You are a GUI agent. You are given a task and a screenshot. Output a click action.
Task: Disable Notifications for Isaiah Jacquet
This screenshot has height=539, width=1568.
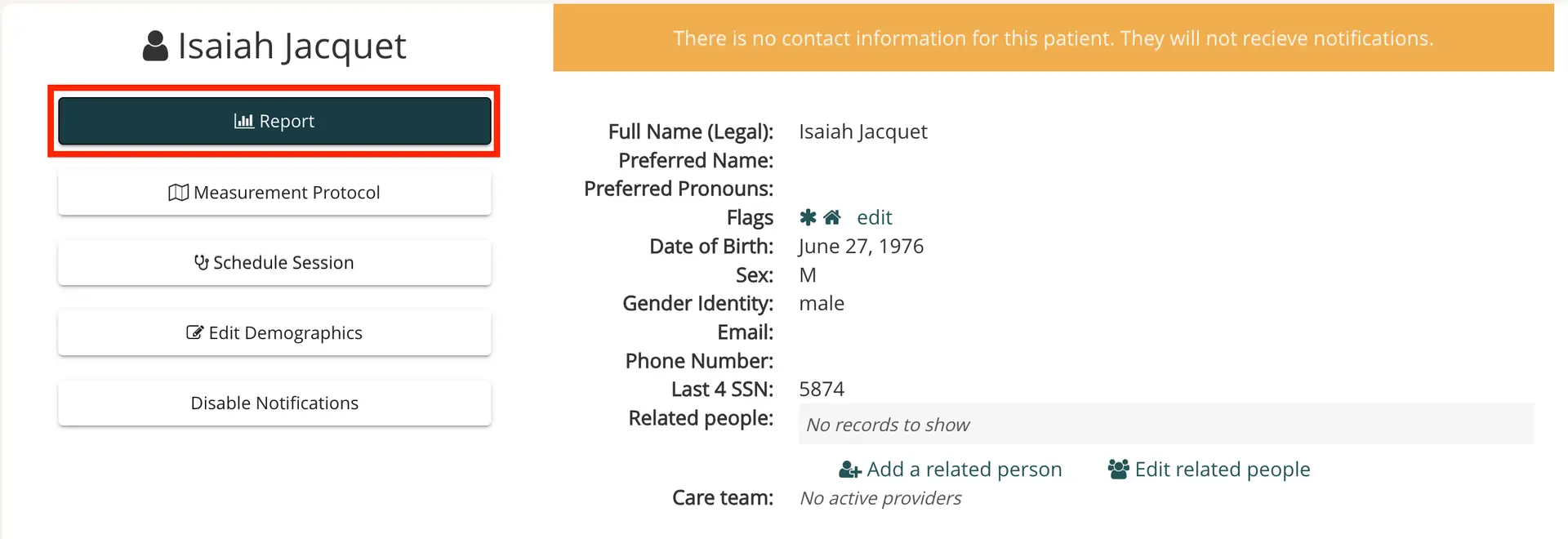tap(274, 403)
